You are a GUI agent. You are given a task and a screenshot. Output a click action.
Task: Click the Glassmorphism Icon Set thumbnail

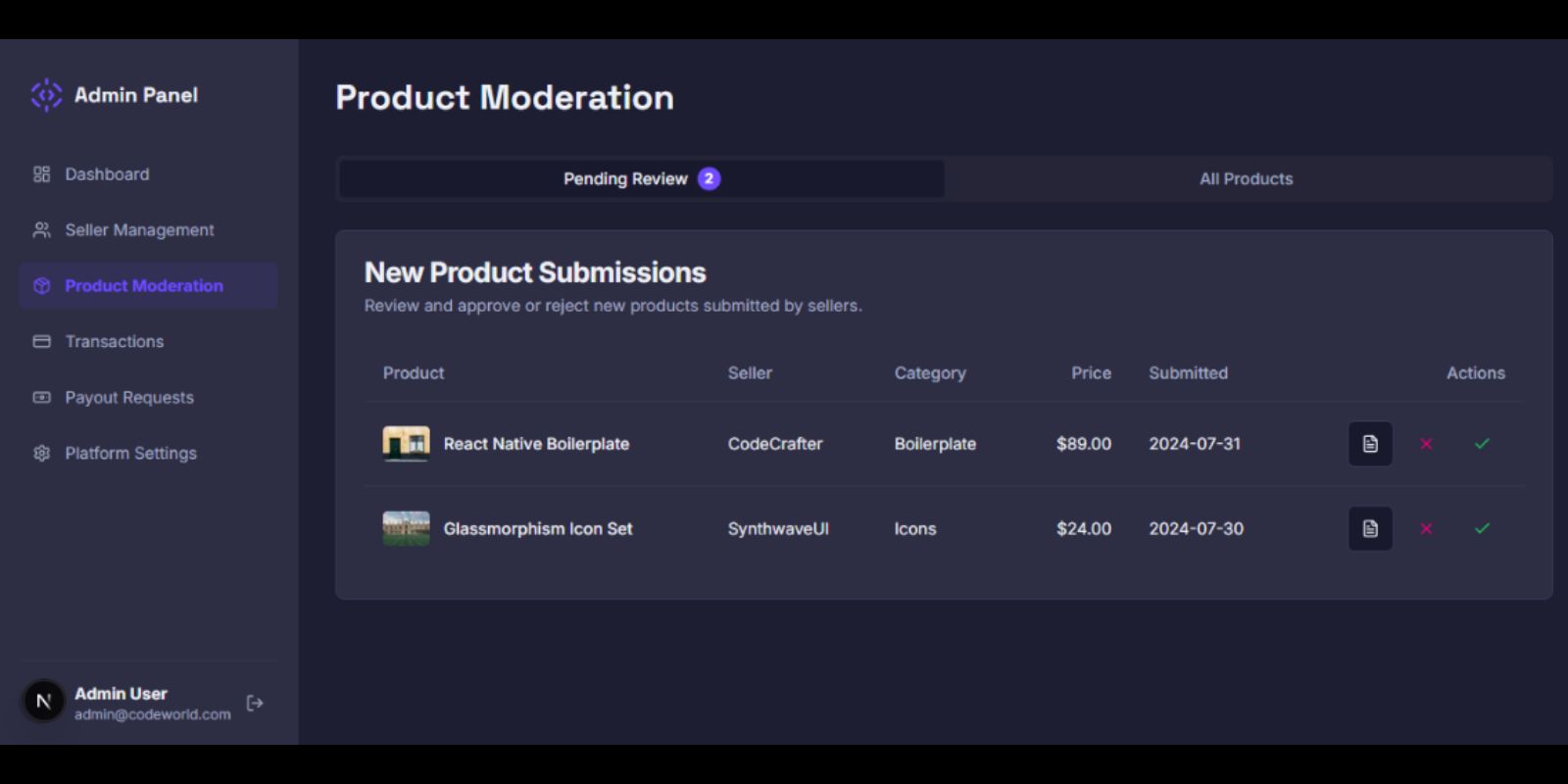pyautogui.click(x=406, y=529)
